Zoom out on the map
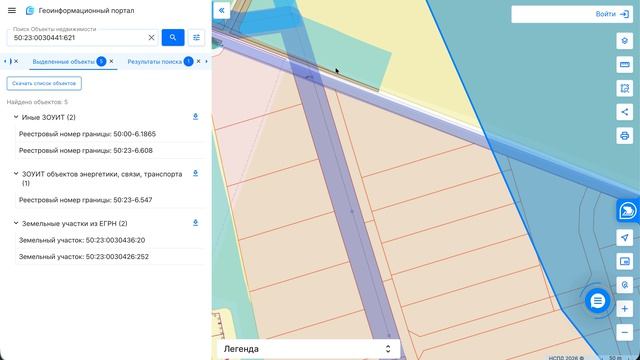The image size is (640, 360). [x=624, y=332]
